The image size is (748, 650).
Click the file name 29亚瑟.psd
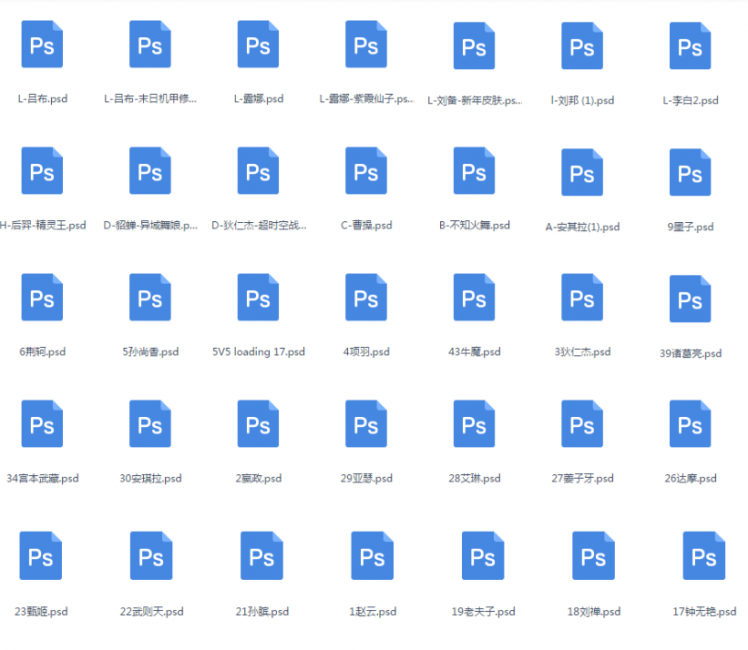click(366, 478)
